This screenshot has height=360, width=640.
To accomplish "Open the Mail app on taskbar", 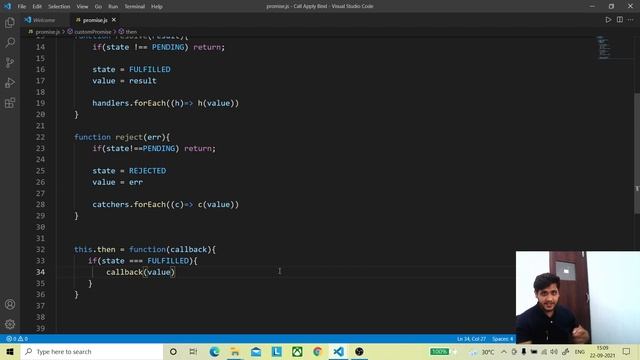I will (256, 351).
